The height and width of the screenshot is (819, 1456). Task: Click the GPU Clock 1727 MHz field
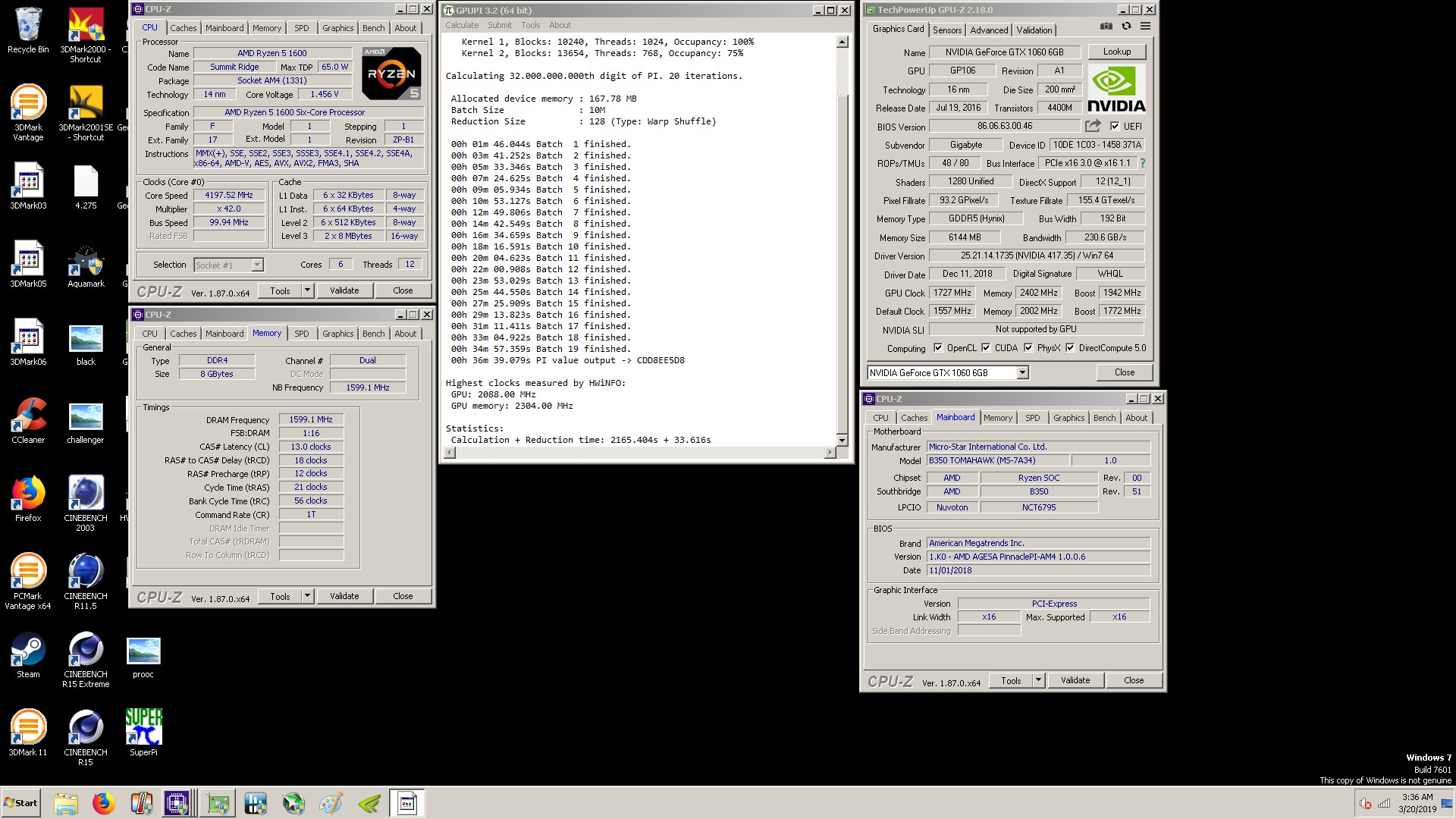point(952,293)
